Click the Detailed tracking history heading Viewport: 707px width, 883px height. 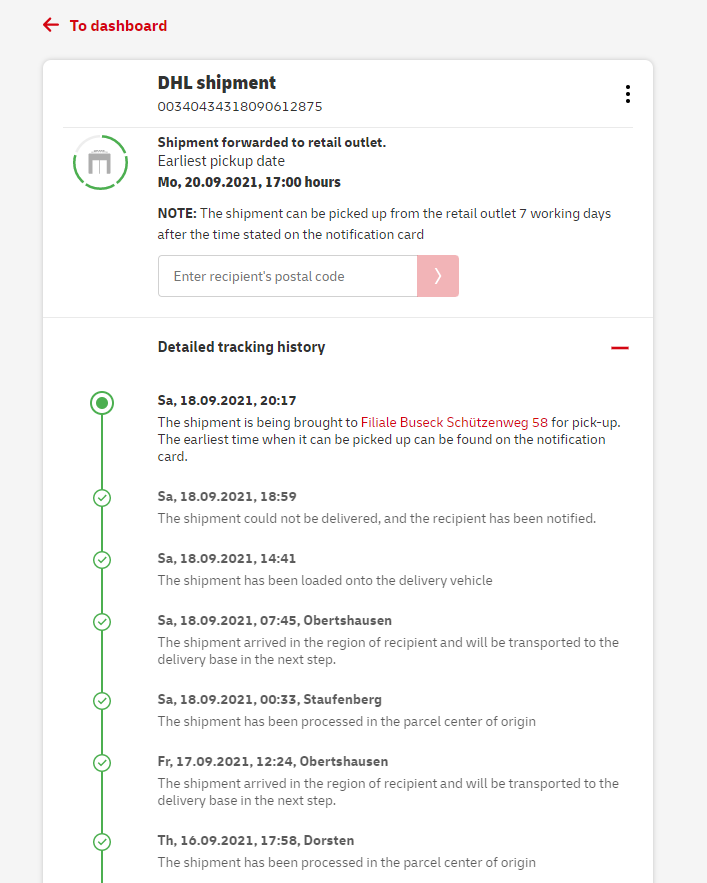pyautogui.click(x=241, y=347)
